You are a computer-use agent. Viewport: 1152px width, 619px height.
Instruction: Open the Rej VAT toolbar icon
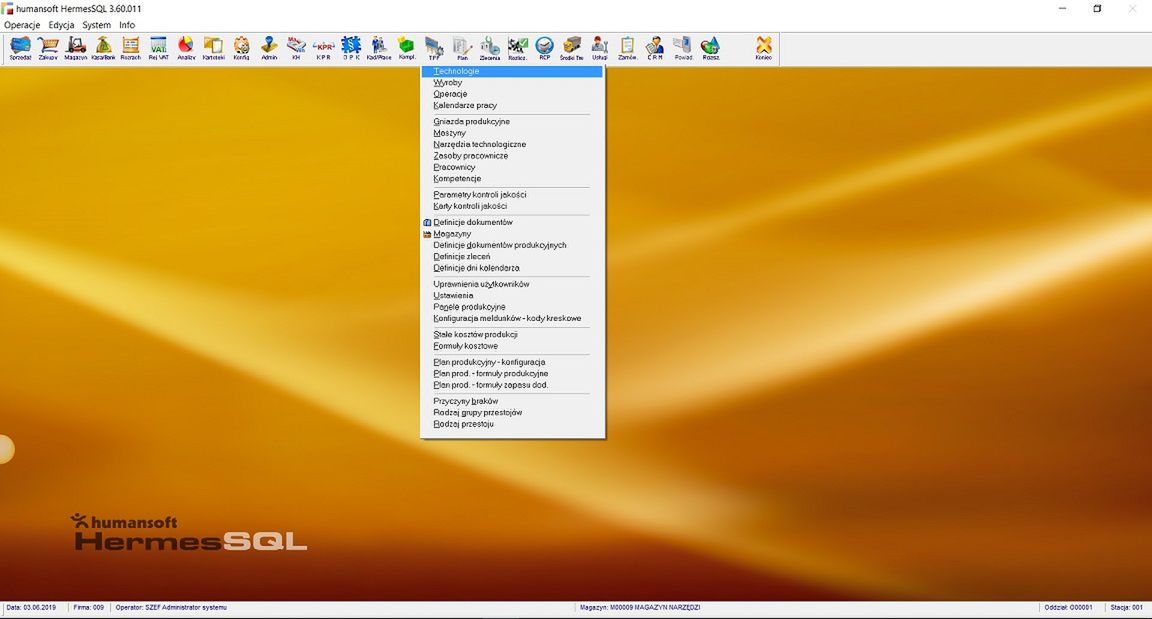(x=159, y=48)
